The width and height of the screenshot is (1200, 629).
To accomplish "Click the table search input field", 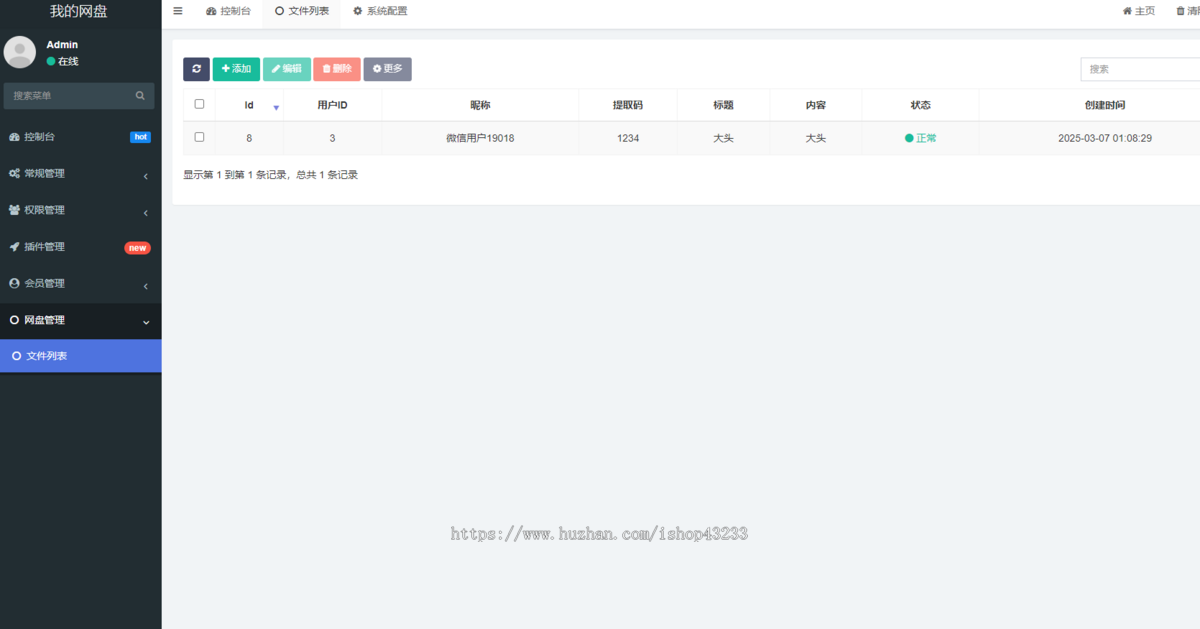I will click(x=1140, y=69).
